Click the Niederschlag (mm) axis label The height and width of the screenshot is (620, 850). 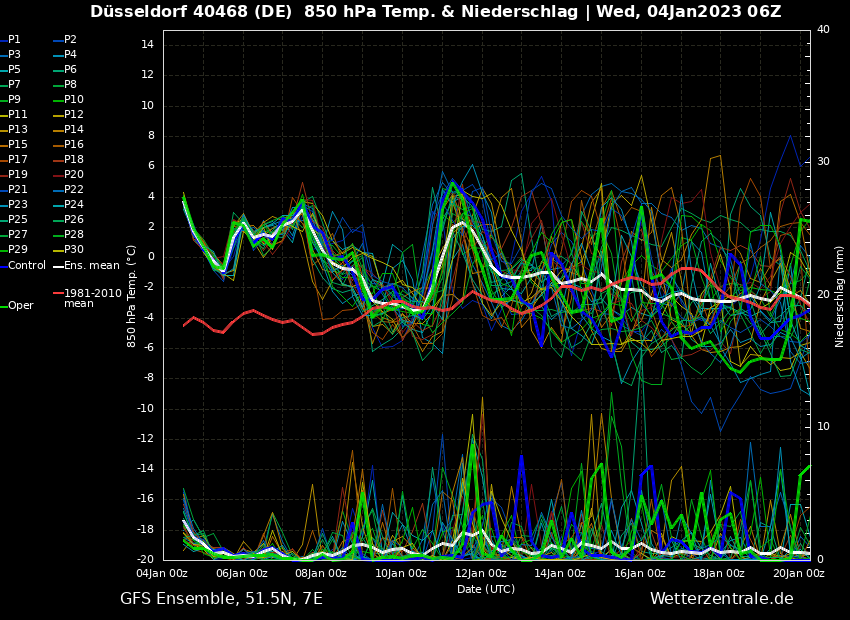click(840, 296)
